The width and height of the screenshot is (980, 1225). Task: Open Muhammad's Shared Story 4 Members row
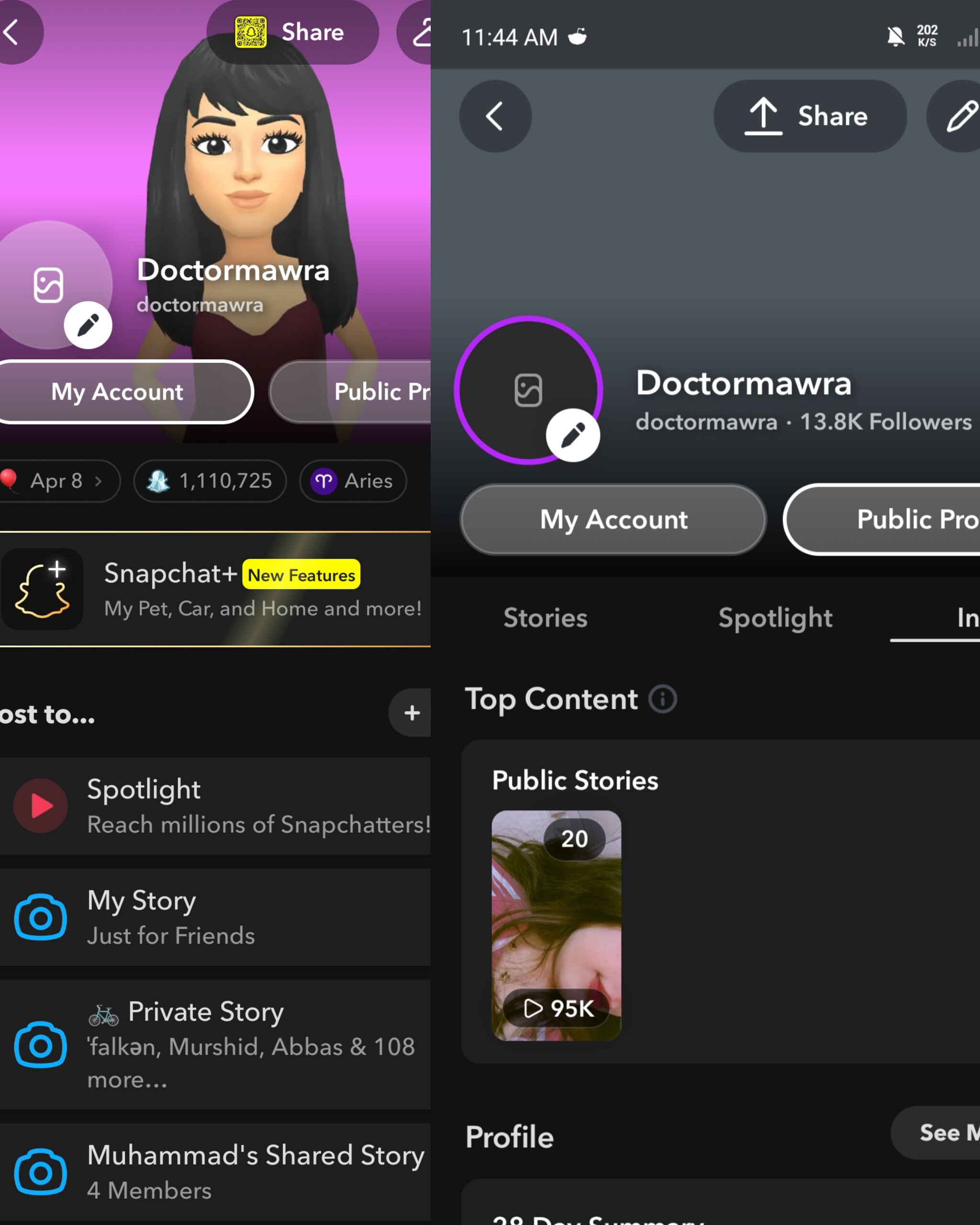click(215, 1171)
